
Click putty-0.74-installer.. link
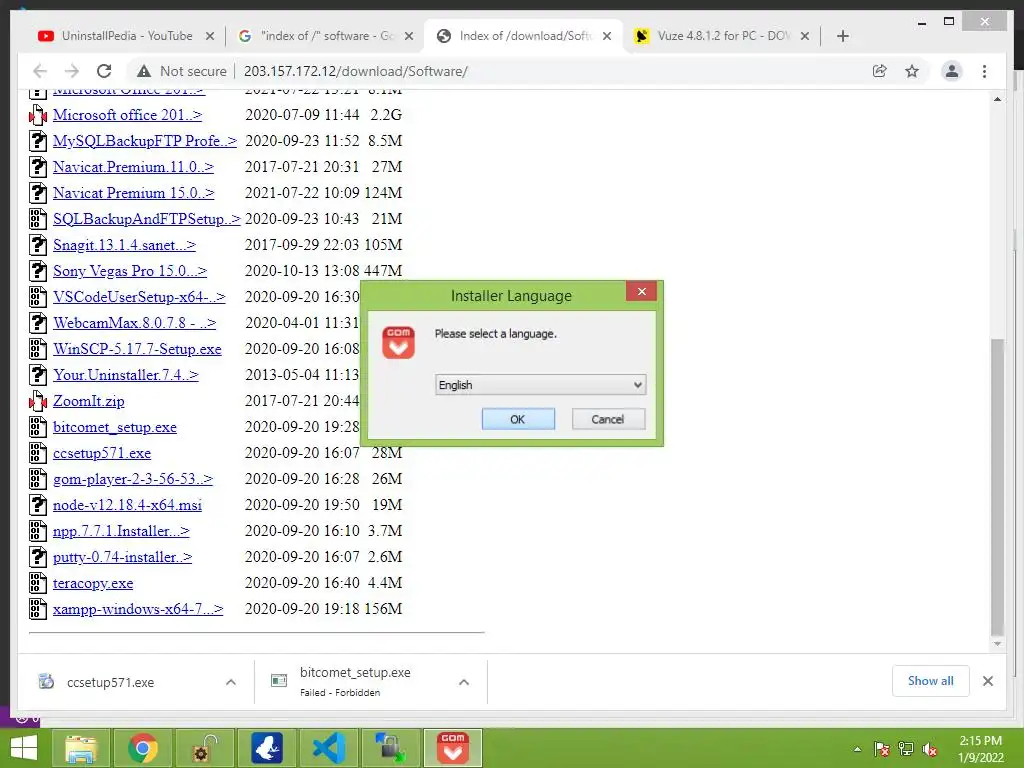click(x=123, y=558)
